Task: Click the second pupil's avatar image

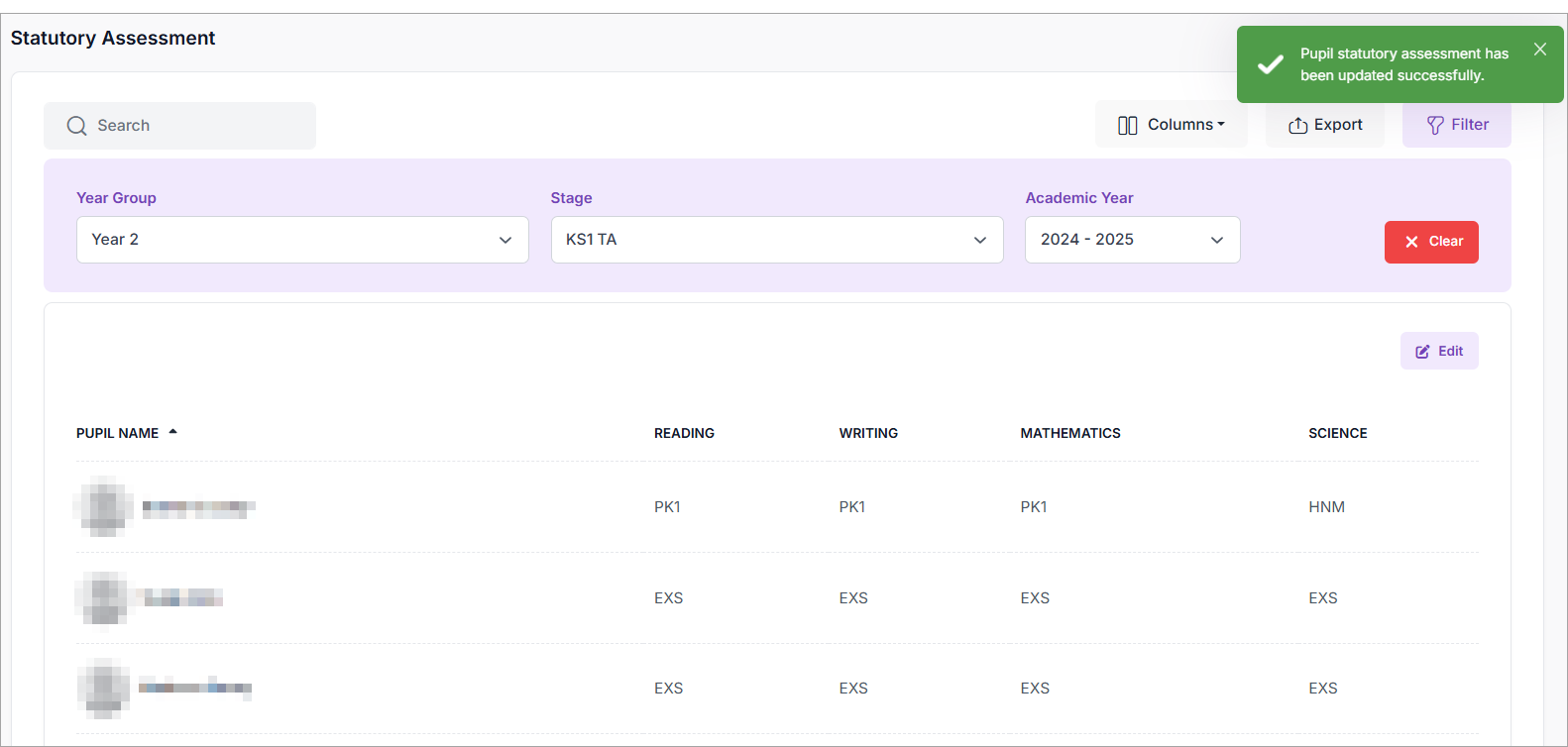Action: click(103, 598)
